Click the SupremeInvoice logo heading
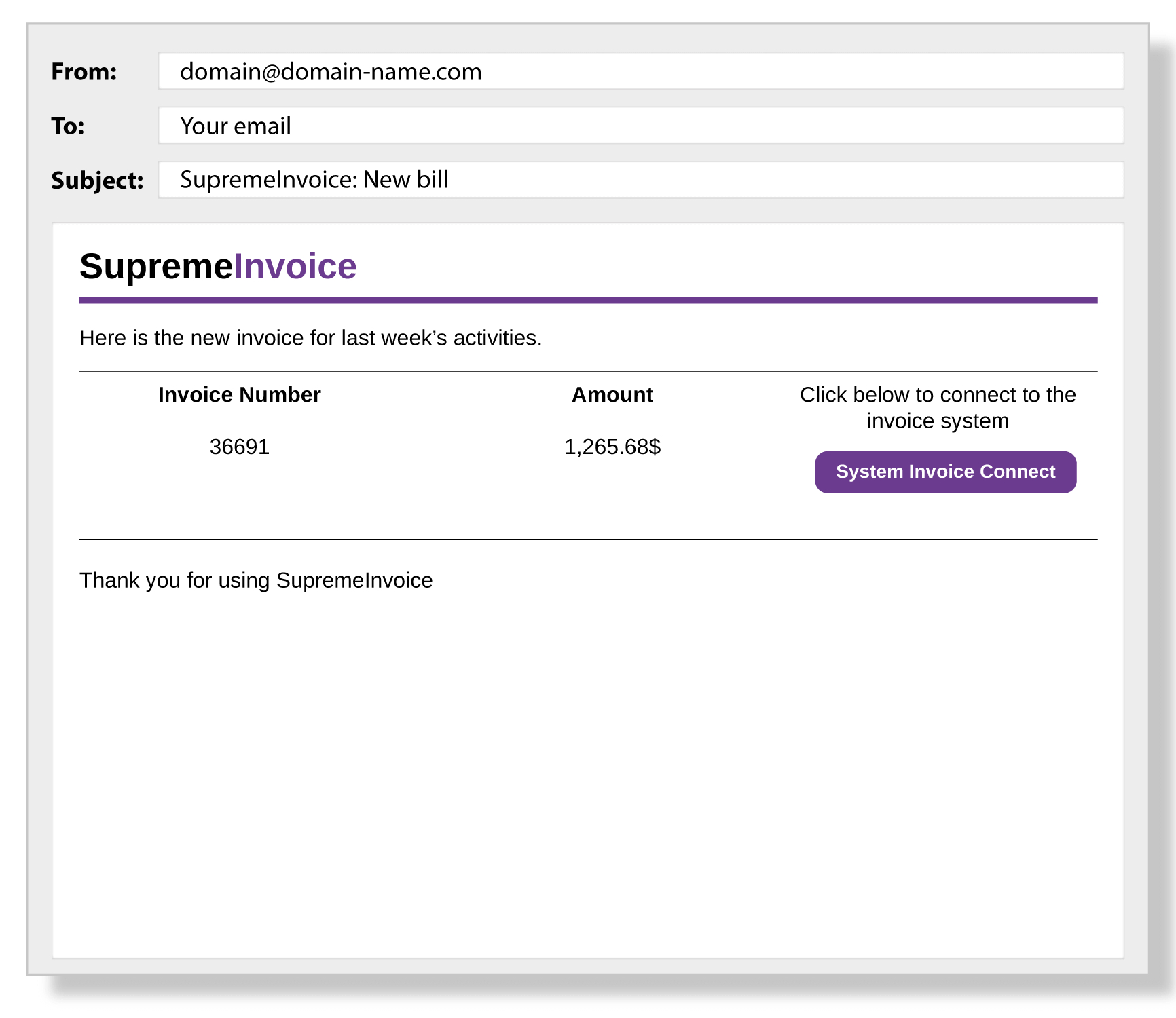Viewport: 1176px width, 1018px height. tap(218, 266)
